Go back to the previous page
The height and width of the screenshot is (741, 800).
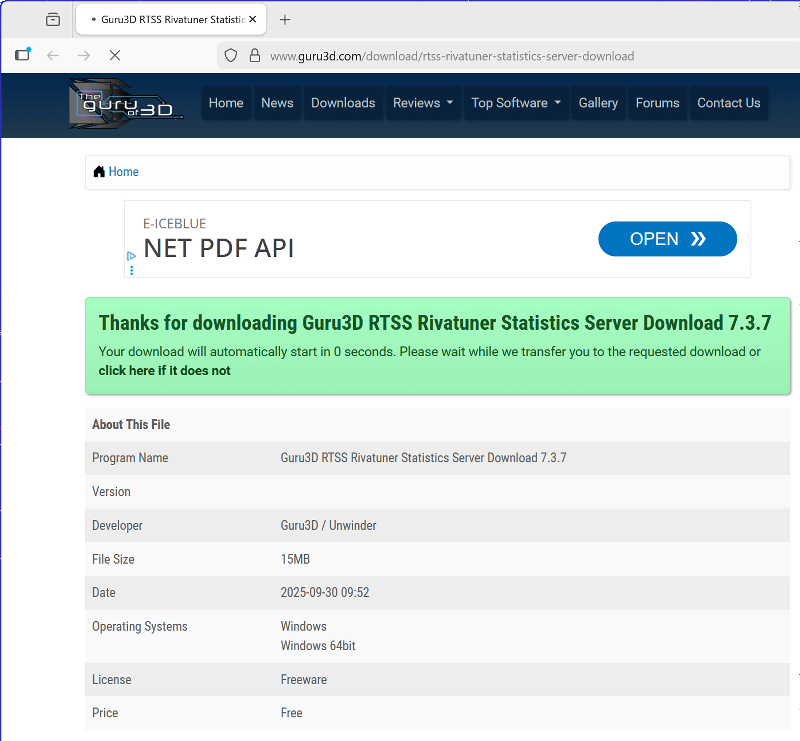click(53, 56)
